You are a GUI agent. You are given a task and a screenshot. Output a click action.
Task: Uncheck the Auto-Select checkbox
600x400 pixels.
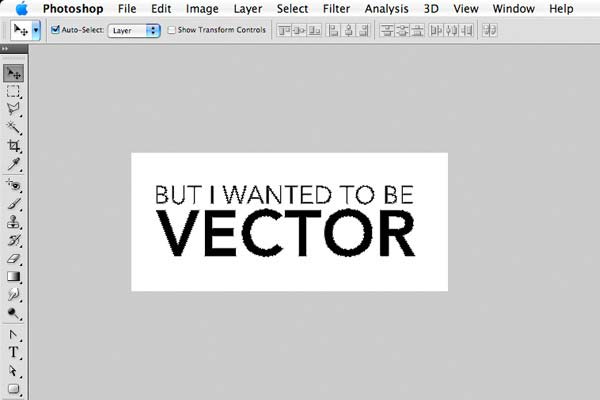point(55,29)
